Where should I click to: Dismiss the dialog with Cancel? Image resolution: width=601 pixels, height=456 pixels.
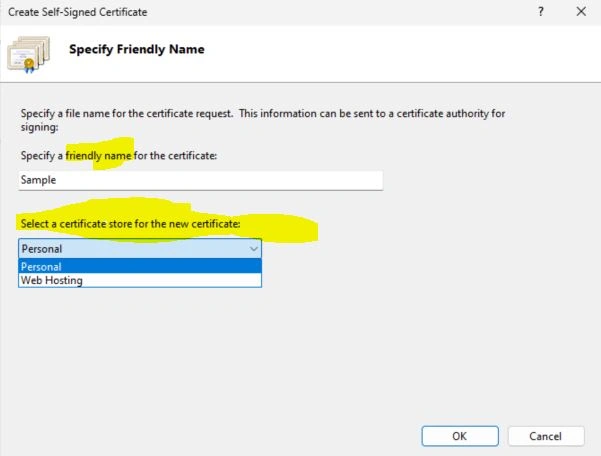[546, 436]
